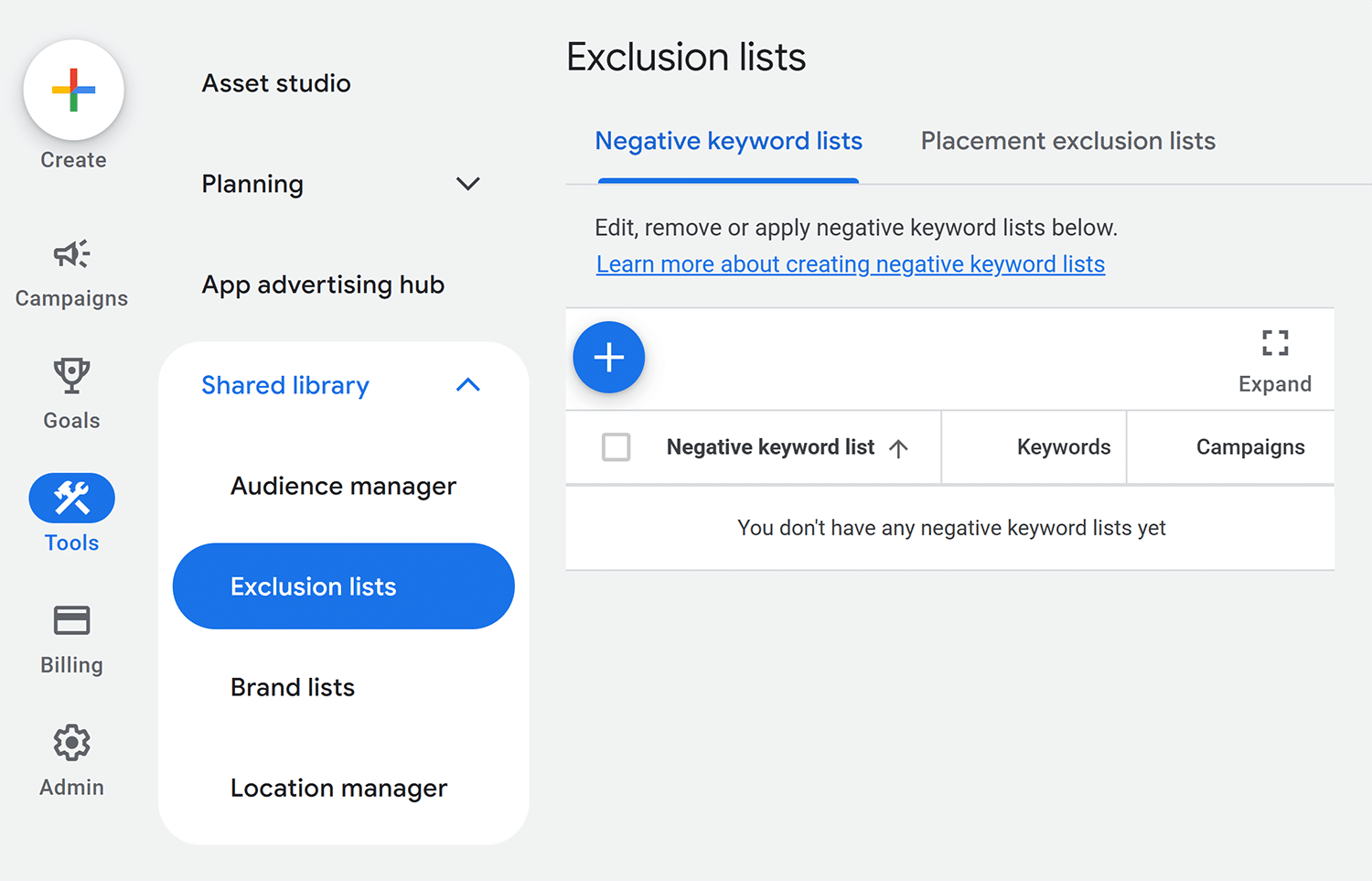Click the 'Edit, remove or apply' description text
This screenshot has height=881, width=1372.
coord(856,228)
